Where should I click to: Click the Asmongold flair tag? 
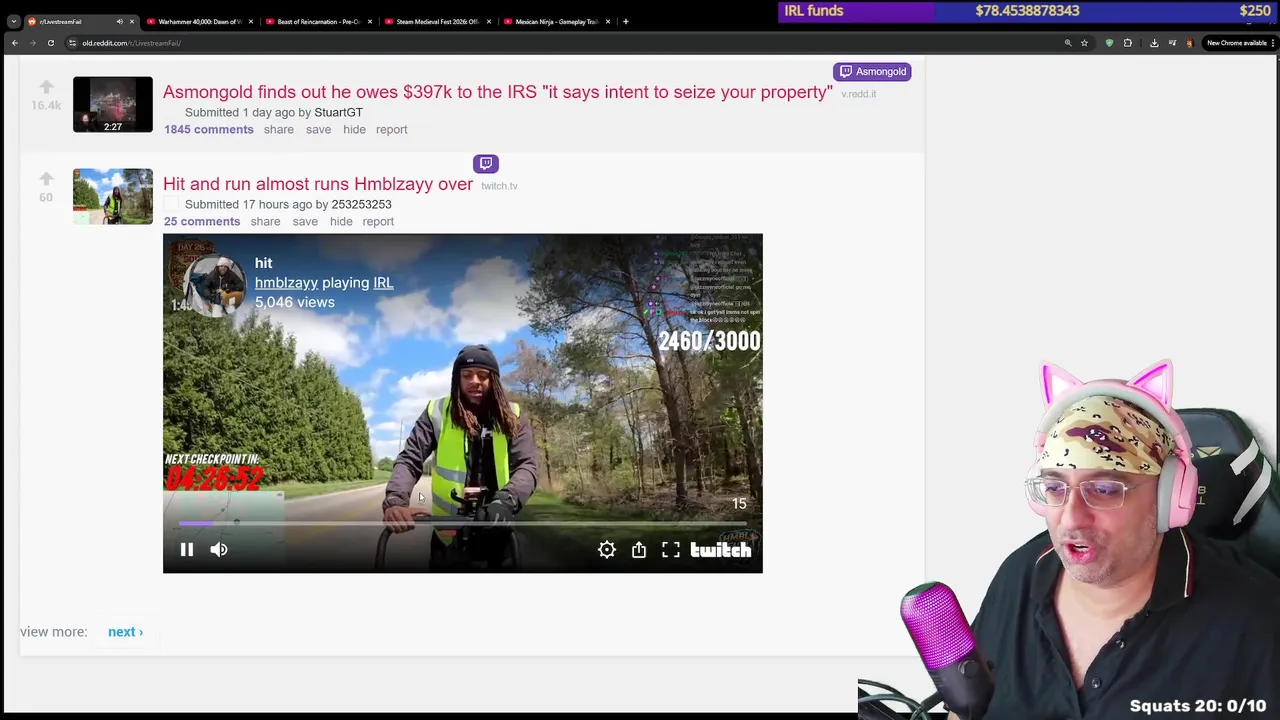872,71
